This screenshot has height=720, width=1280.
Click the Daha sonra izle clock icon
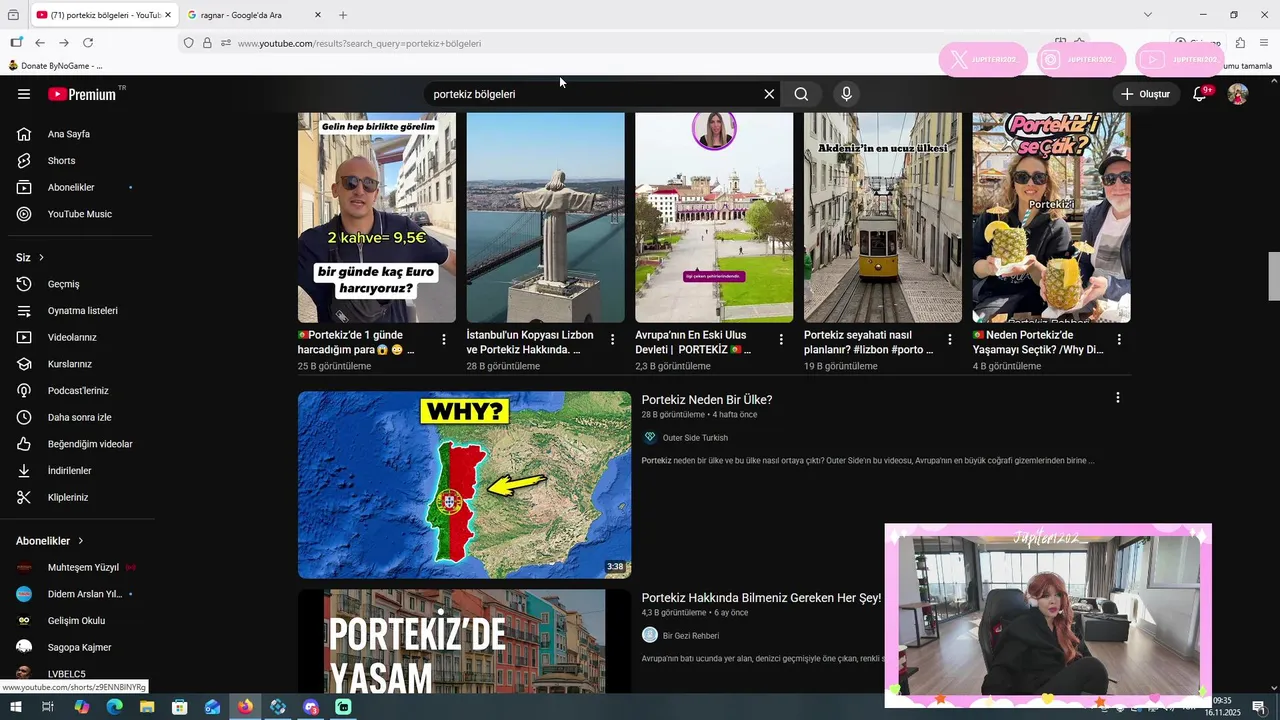(x=24, y=417)
